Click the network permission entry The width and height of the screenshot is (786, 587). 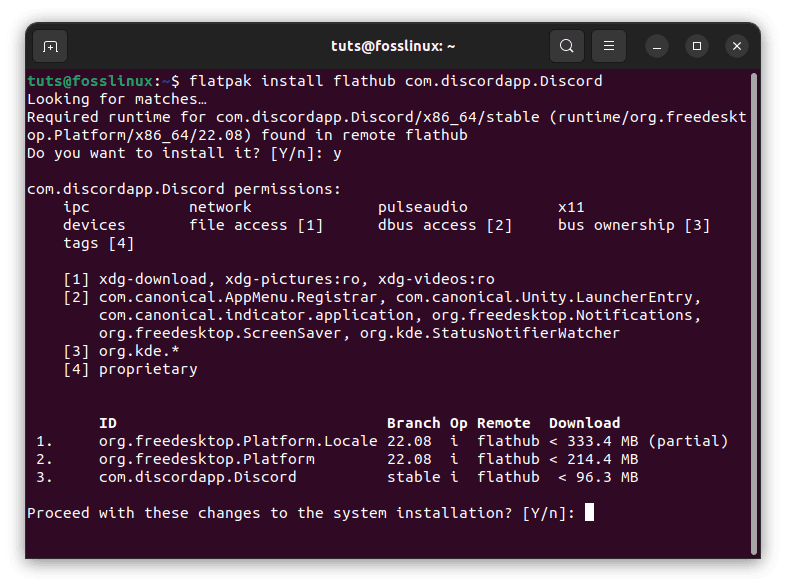coord(220,207)
